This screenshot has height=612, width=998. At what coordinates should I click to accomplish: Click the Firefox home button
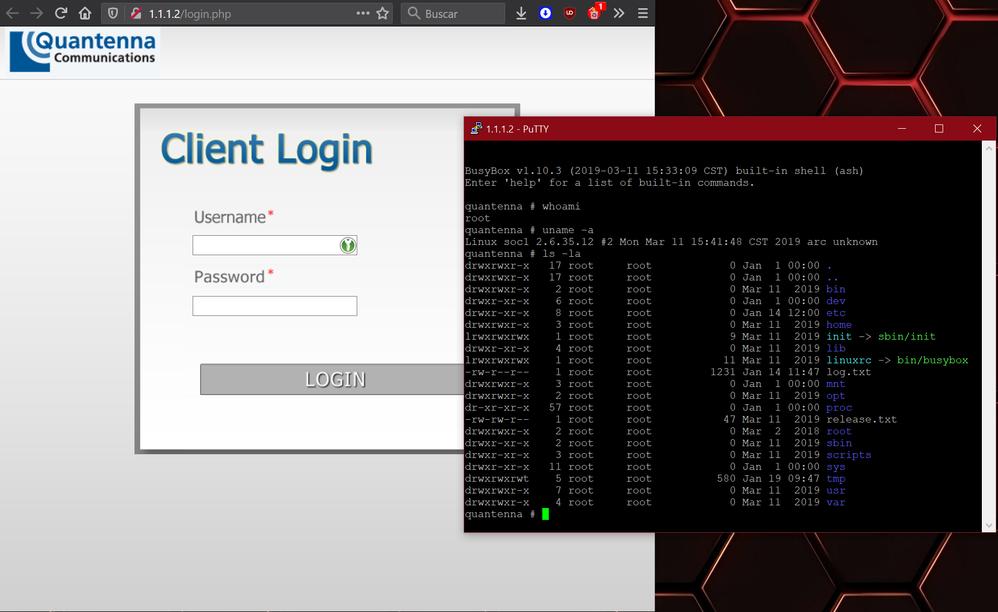86,13
